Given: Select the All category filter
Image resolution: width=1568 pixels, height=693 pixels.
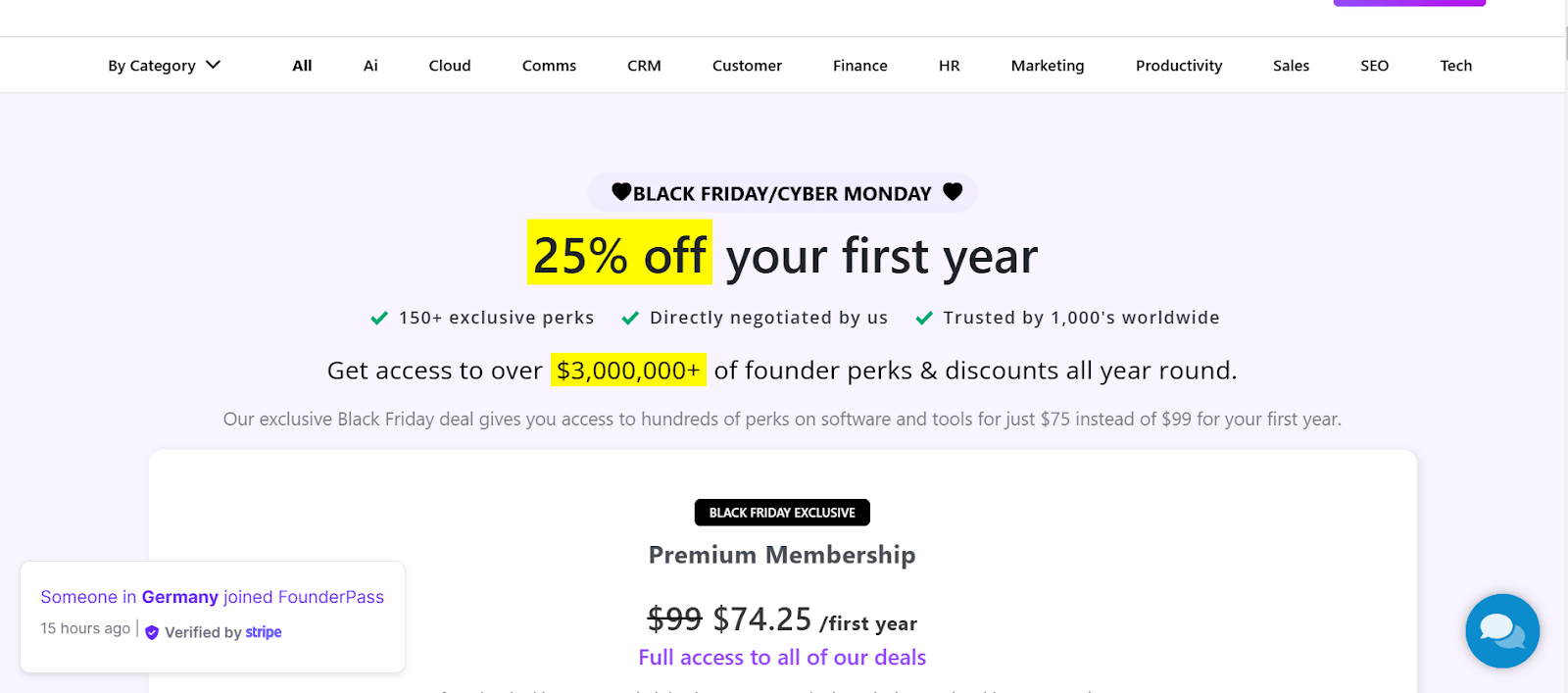Looking at the screenshot, I should (x=301, y=65).
